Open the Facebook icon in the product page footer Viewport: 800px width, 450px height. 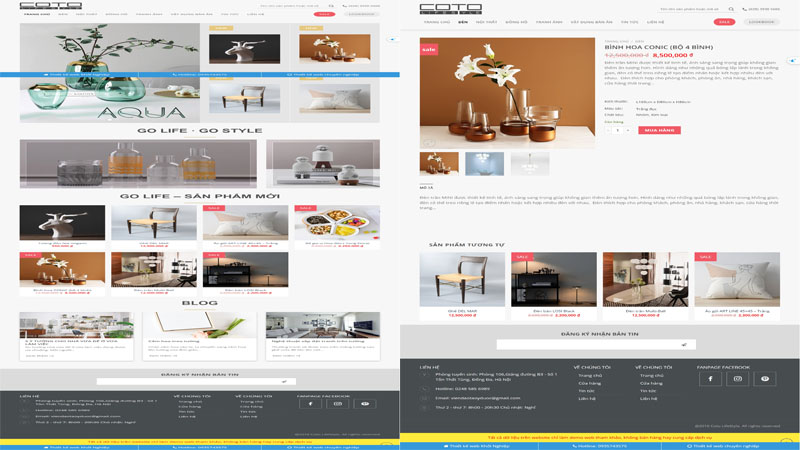click(710, 379)
